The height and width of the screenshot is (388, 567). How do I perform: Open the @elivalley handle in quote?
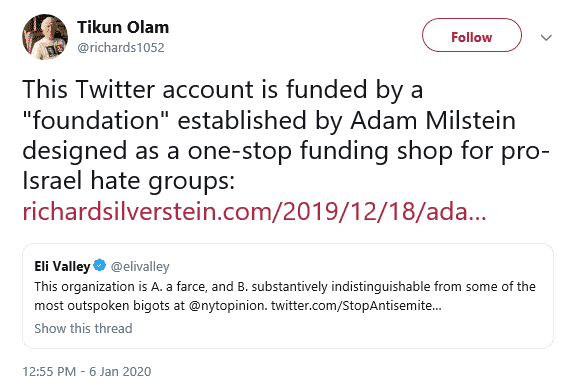(140, 267)
